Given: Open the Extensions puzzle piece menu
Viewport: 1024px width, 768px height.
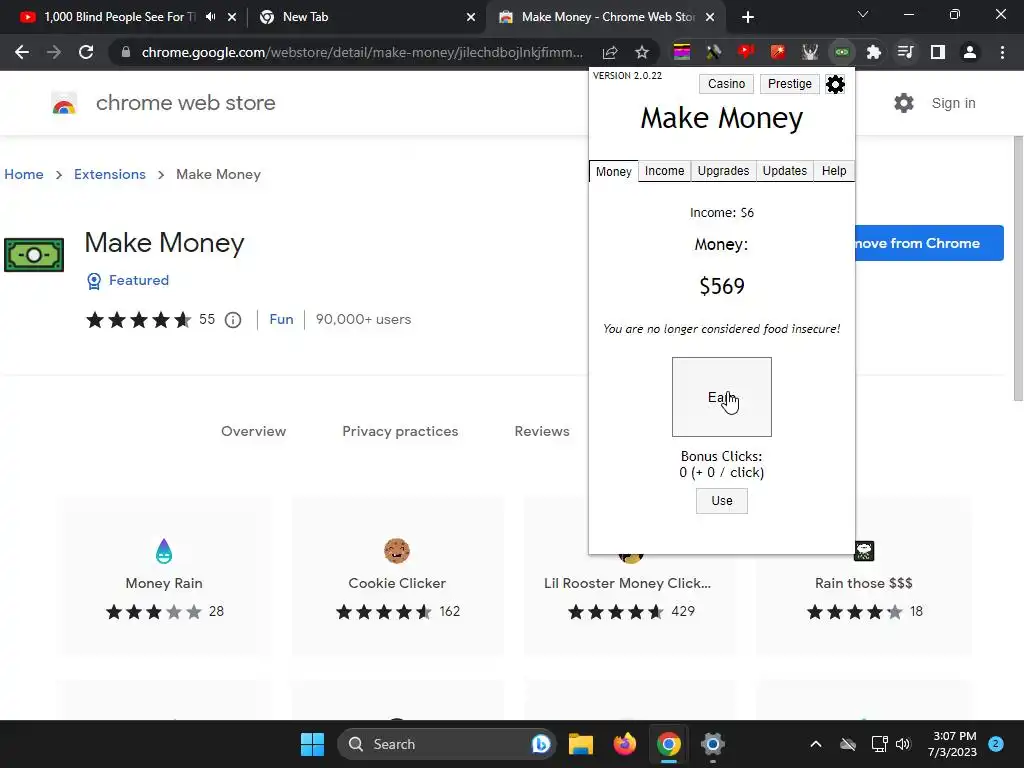Looking at the screenshot, I should click(873, 52).
